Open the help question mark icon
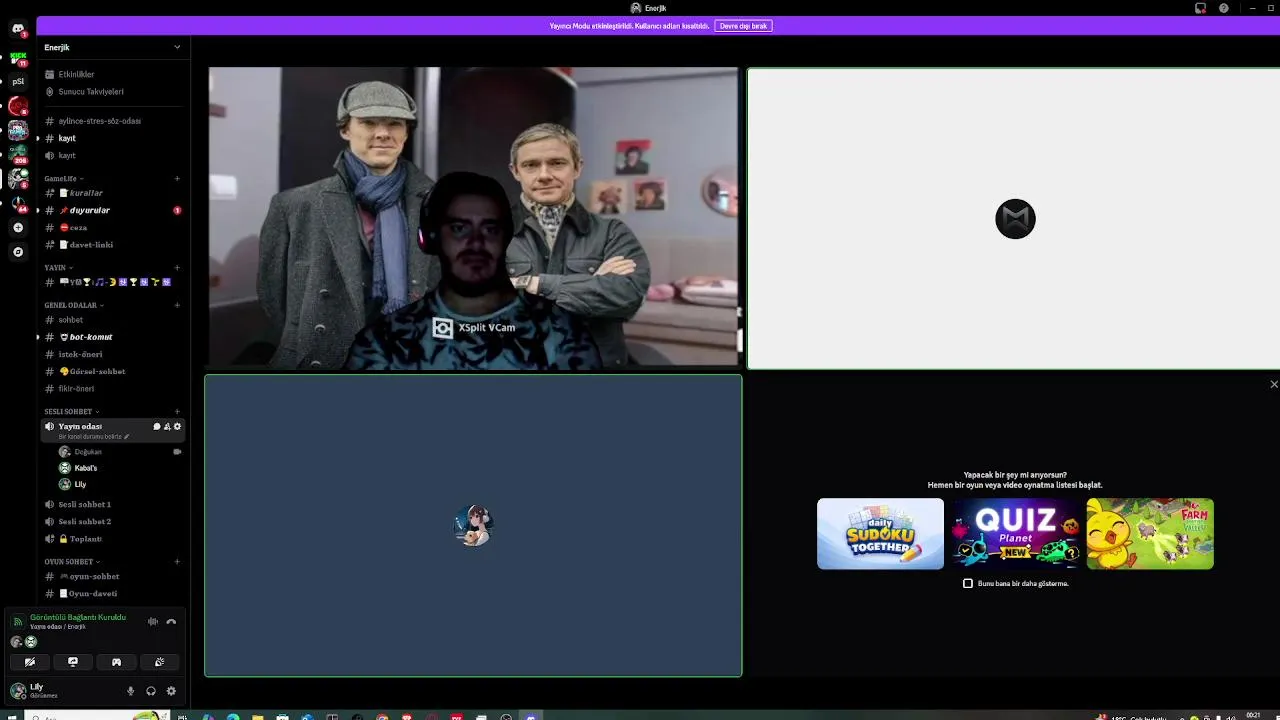The image size is (1280, 720). pos(1224,8)
